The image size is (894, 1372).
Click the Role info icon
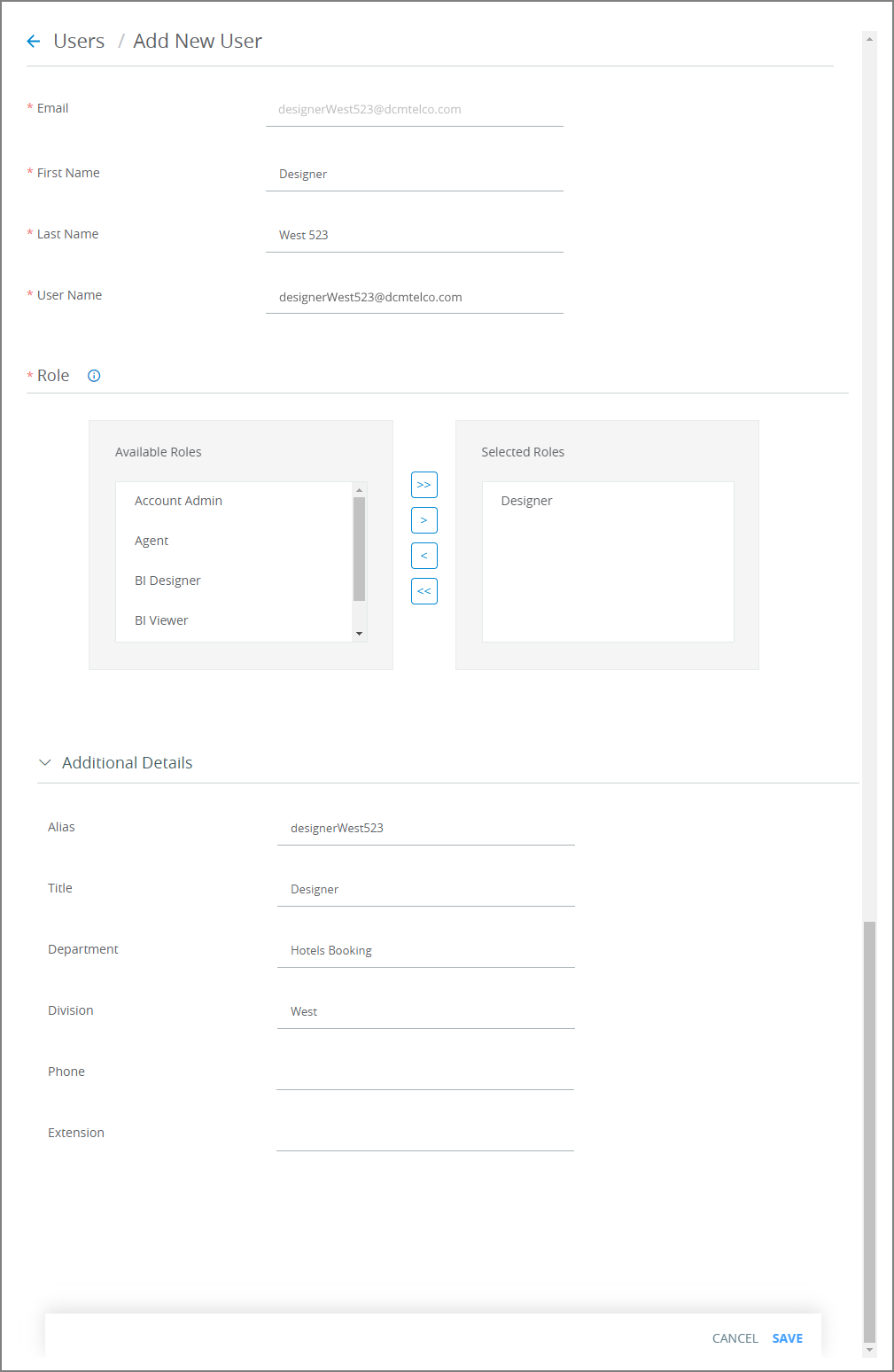point(94,376)
